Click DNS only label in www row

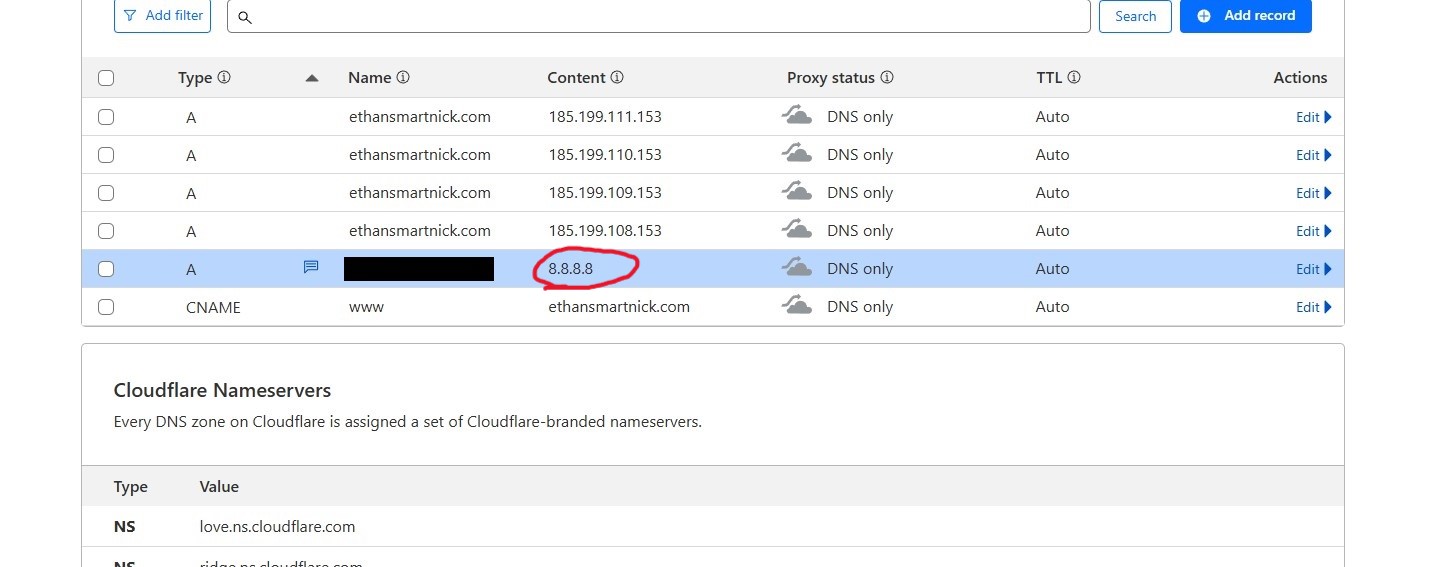click(x=860, y=307)
